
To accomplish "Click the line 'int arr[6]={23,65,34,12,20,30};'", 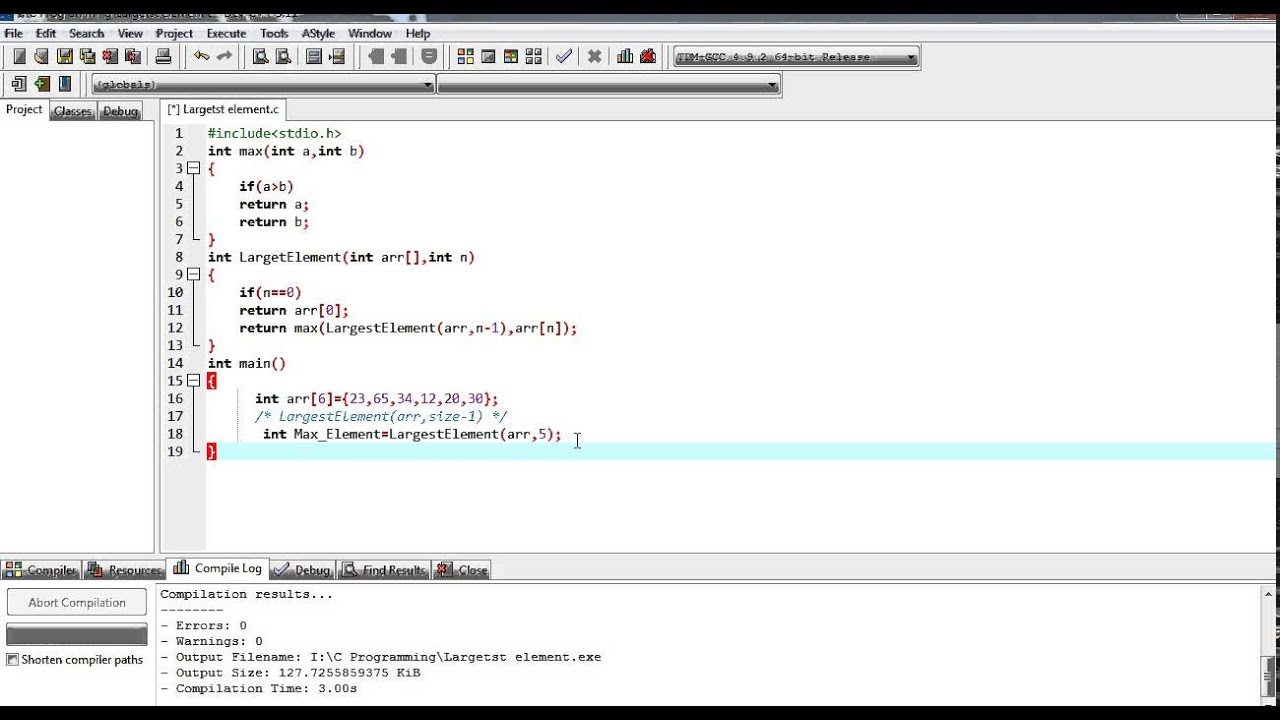I will click(376, 398).
